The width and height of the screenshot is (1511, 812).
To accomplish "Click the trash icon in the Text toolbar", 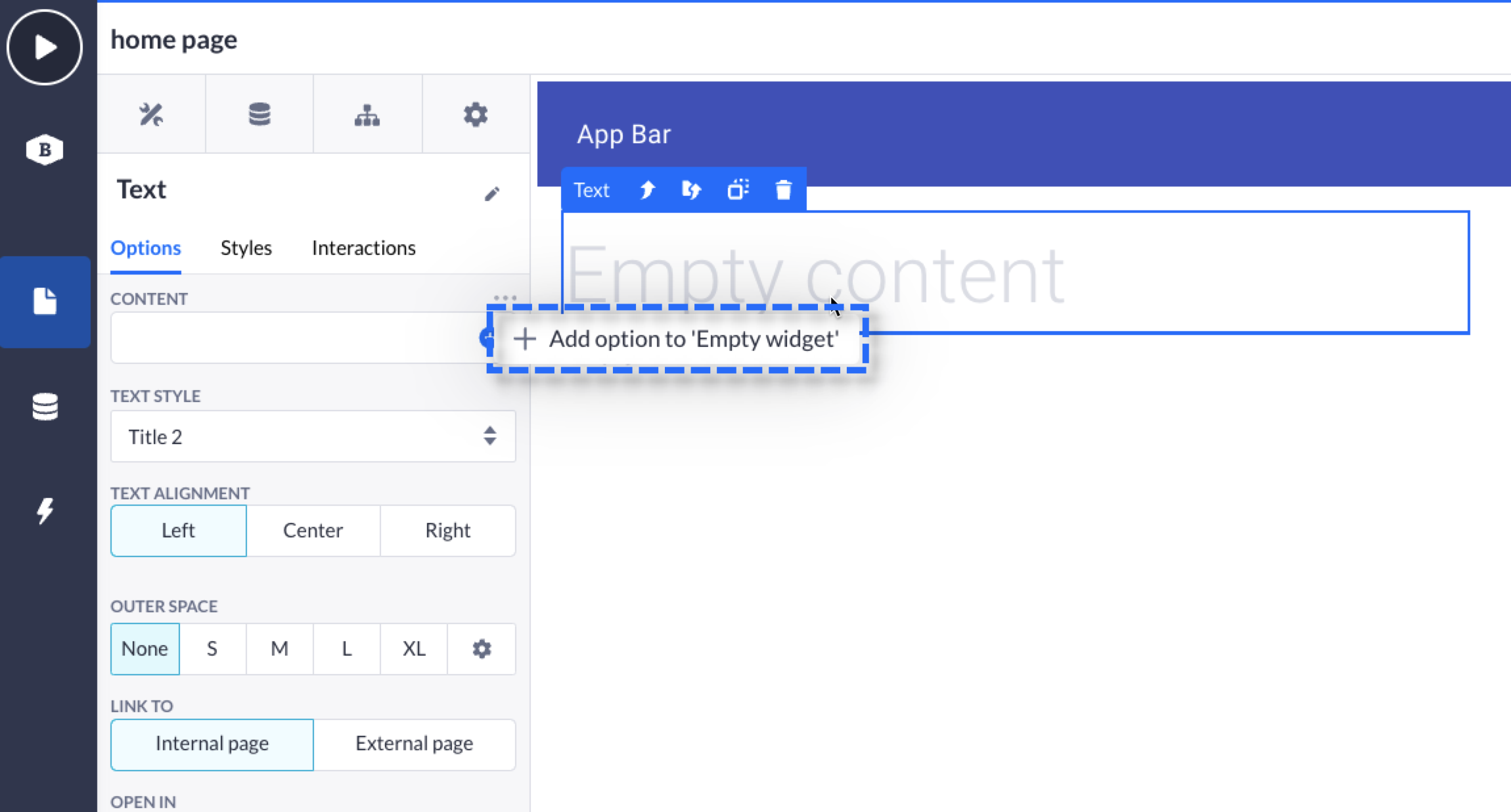I will (783, 191).
